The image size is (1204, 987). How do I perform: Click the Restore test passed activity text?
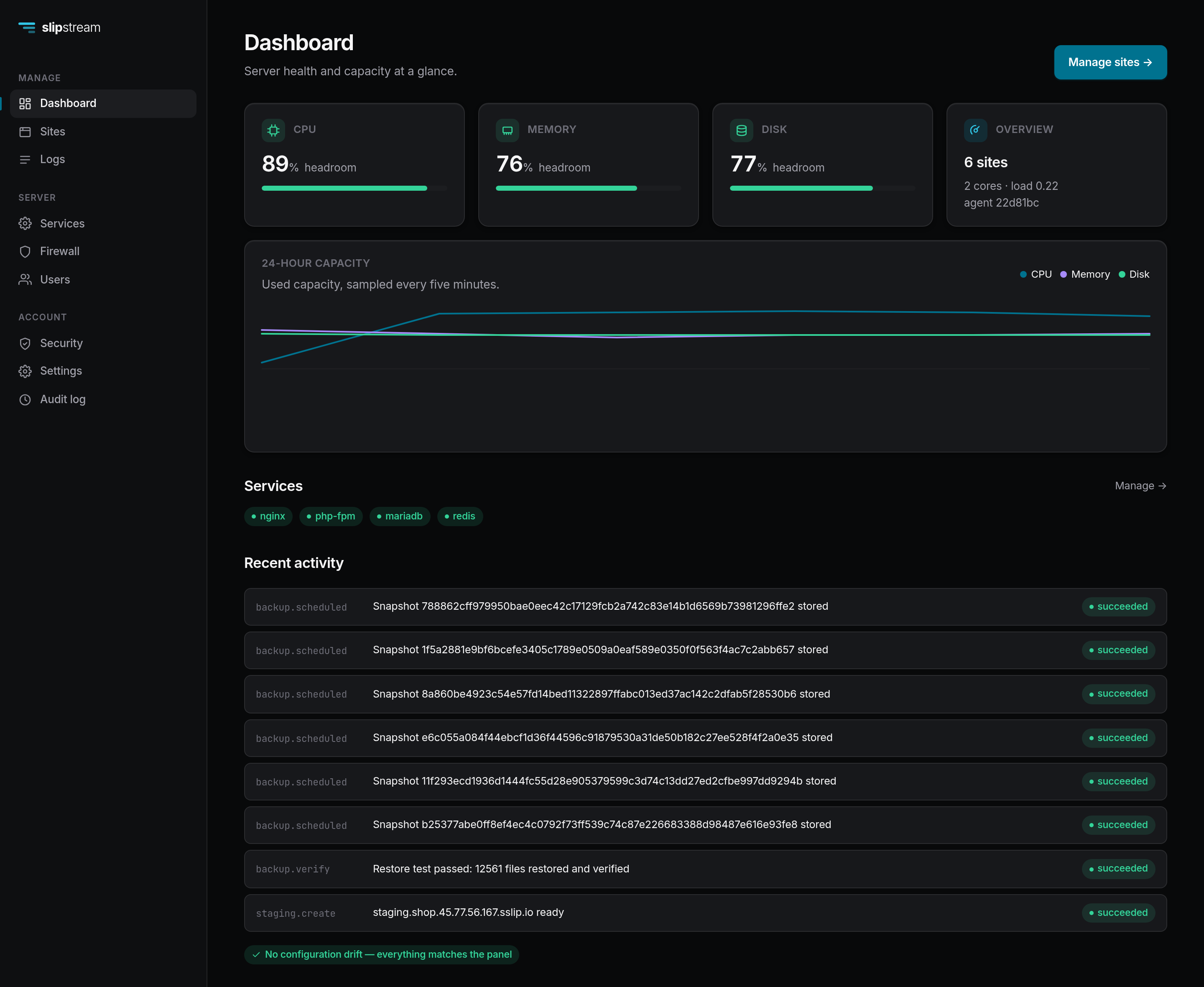pos(501,869)
